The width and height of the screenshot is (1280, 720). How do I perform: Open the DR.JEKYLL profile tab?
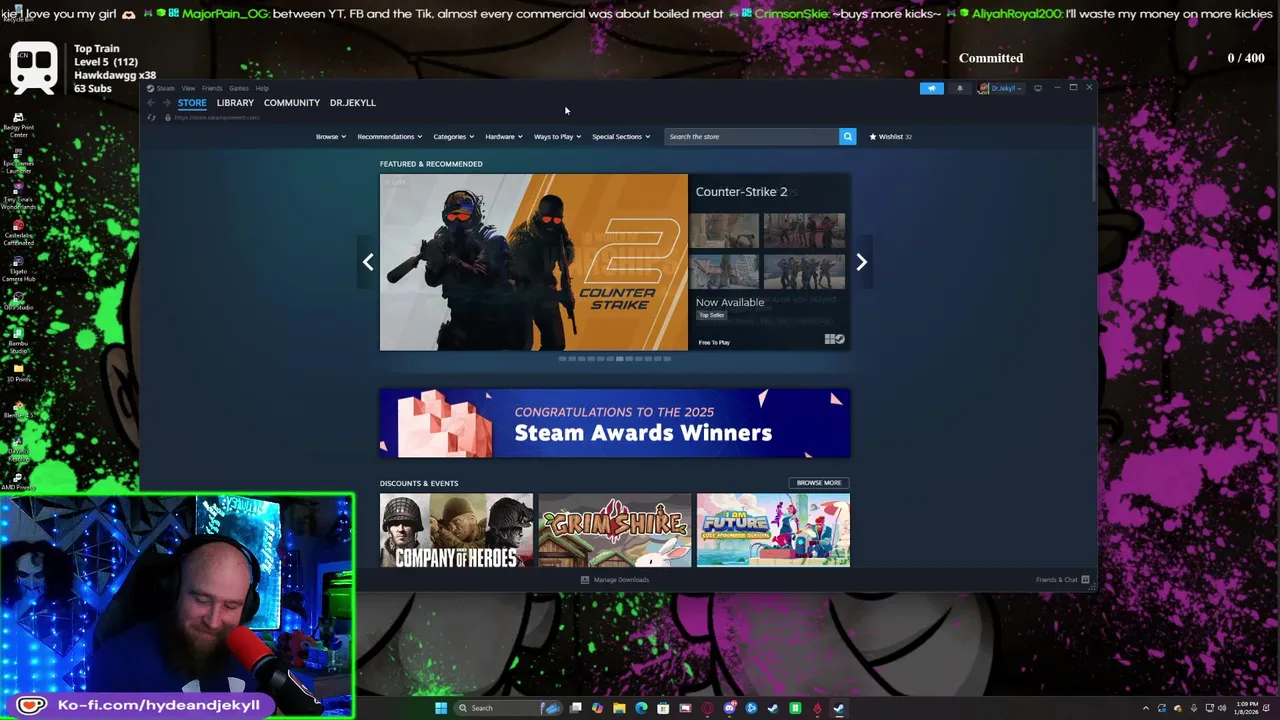[353, 103]
